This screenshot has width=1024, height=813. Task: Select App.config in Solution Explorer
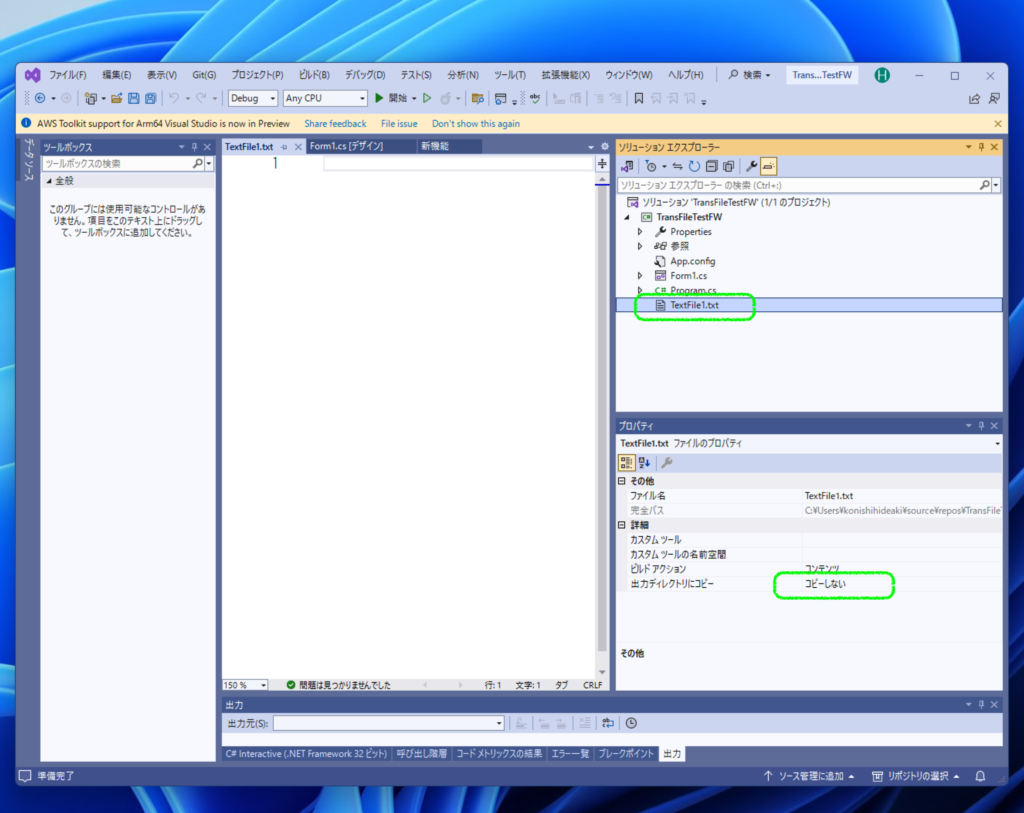point(692,261)
